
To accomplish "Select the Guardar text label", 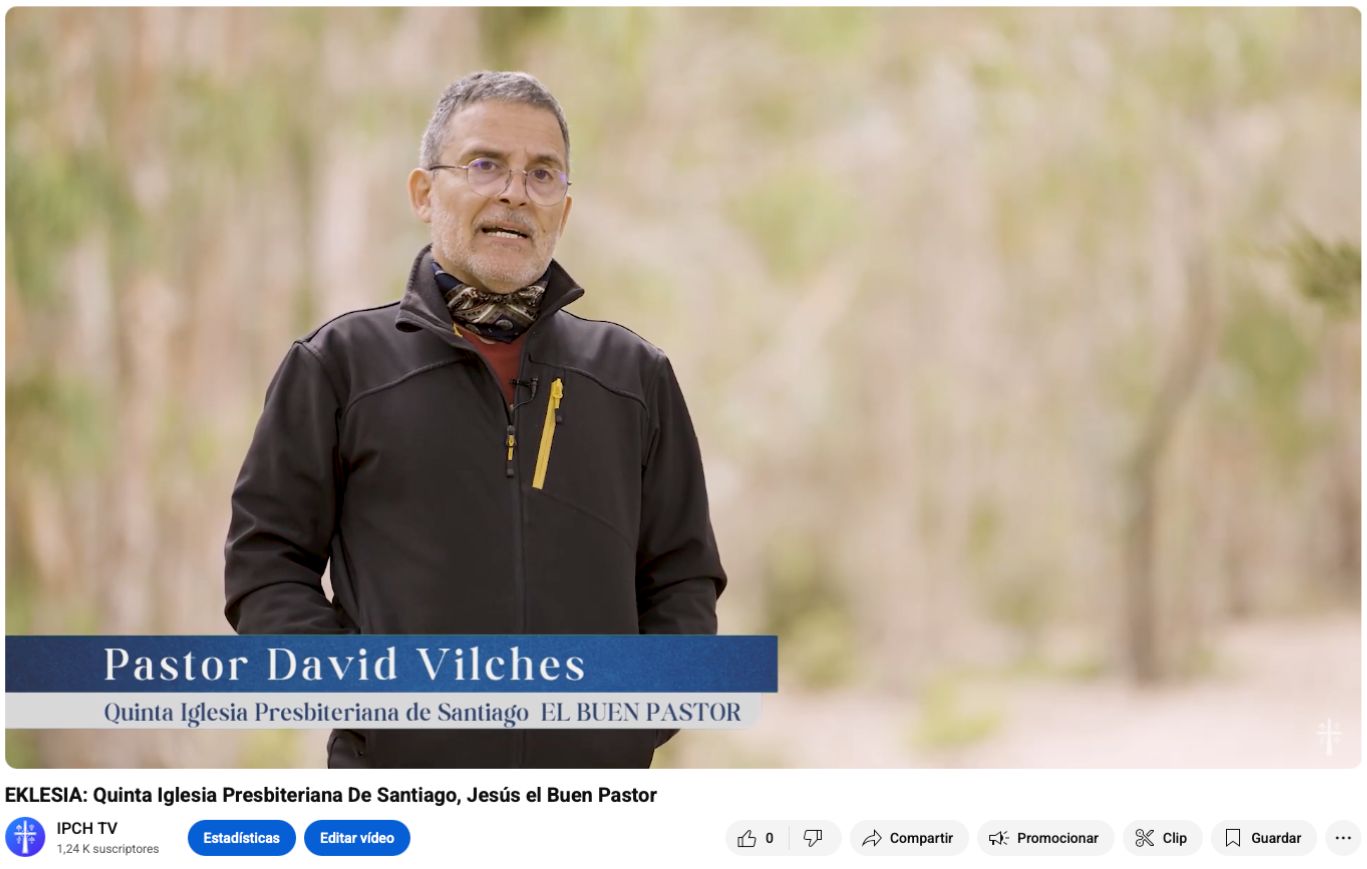I will coord(1276,838).
